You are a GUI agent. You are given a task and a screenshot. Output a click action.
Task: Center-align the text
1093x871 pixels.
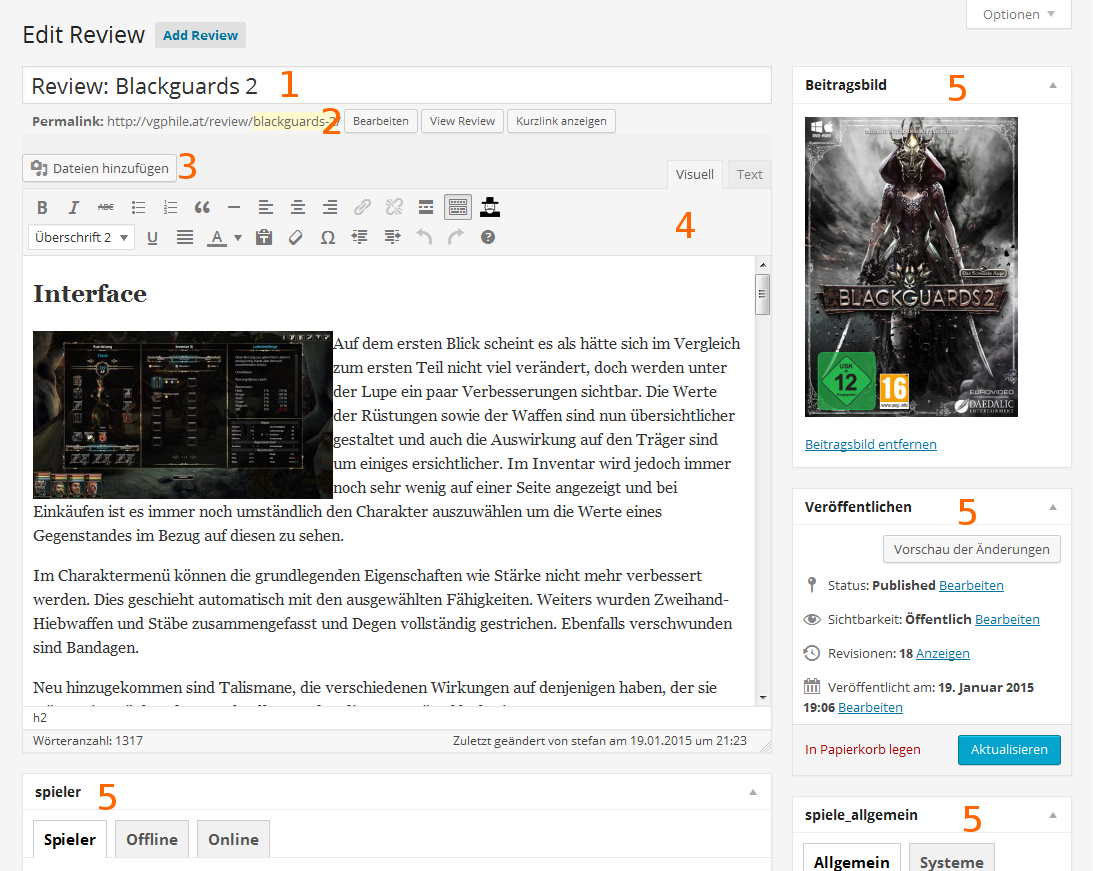click(298, 208)
